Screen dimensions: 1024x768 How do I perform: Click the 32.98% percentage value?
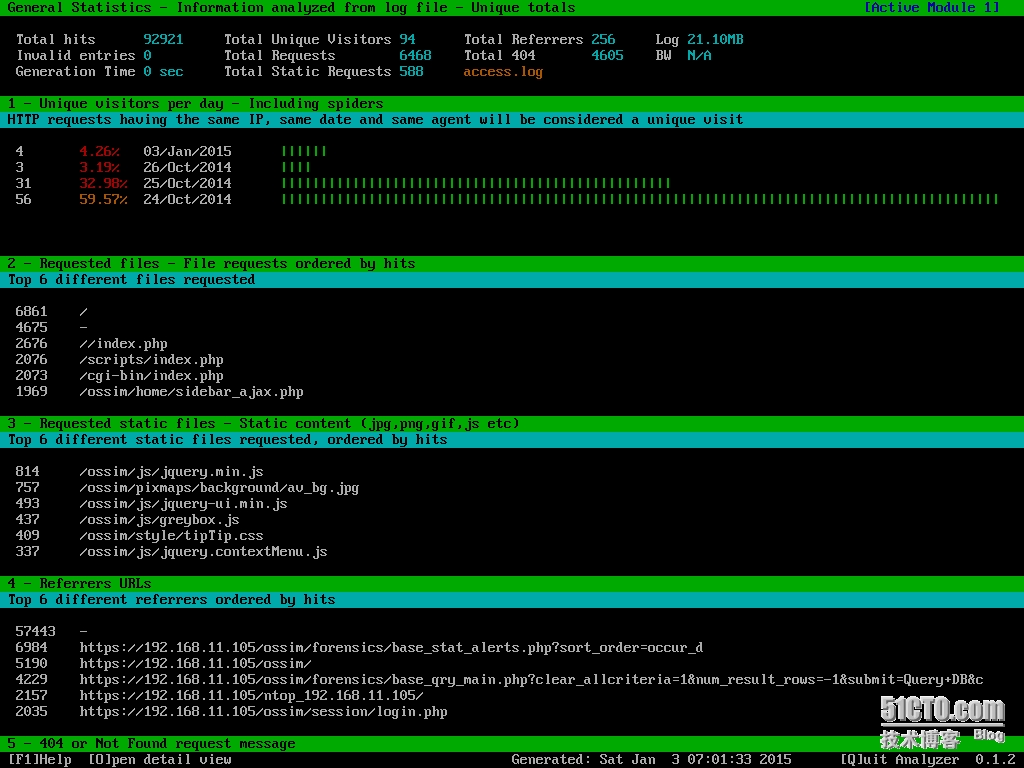coord(103,184)
